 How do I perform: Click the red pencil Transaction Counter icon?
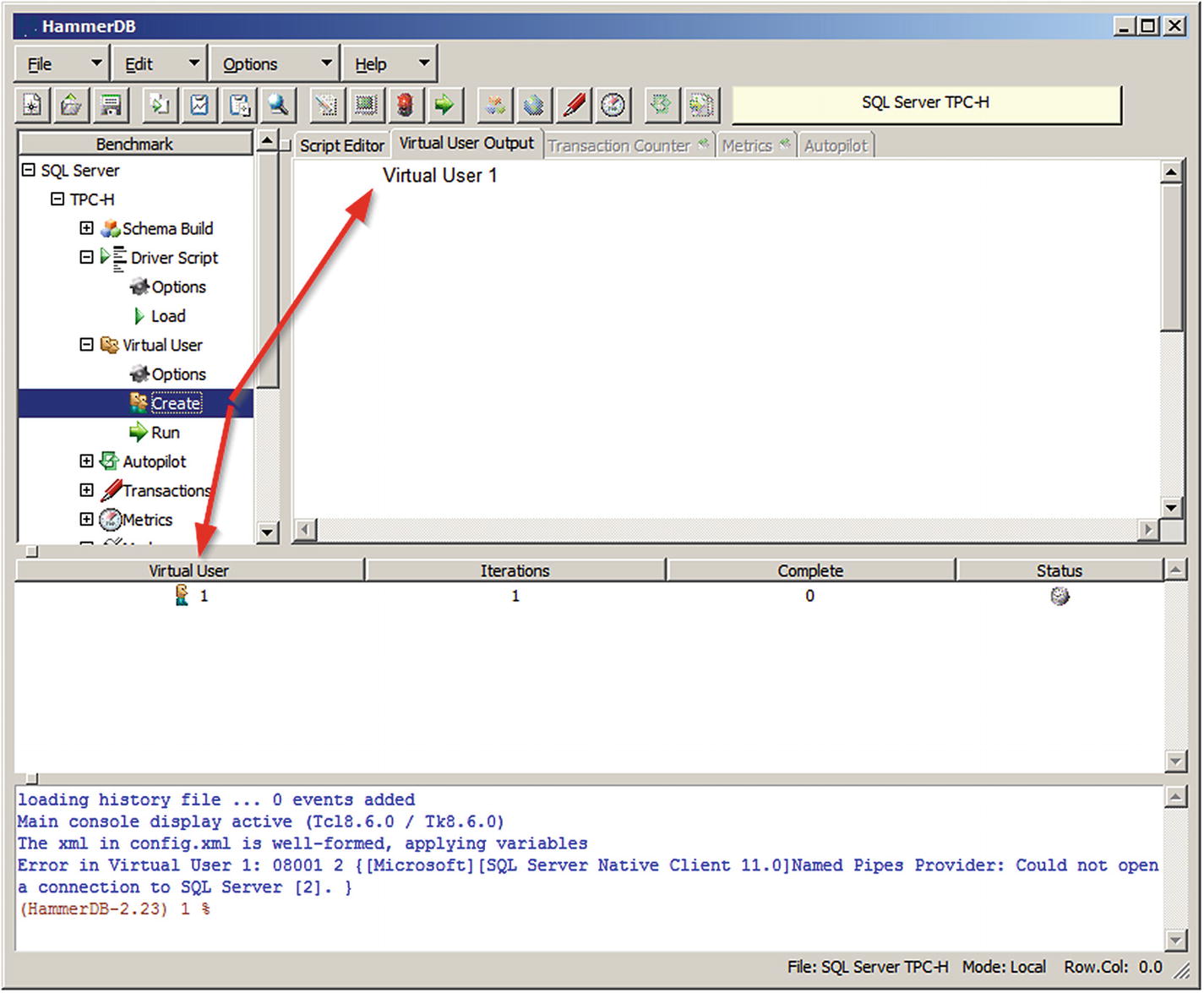(x=574, y=105)
